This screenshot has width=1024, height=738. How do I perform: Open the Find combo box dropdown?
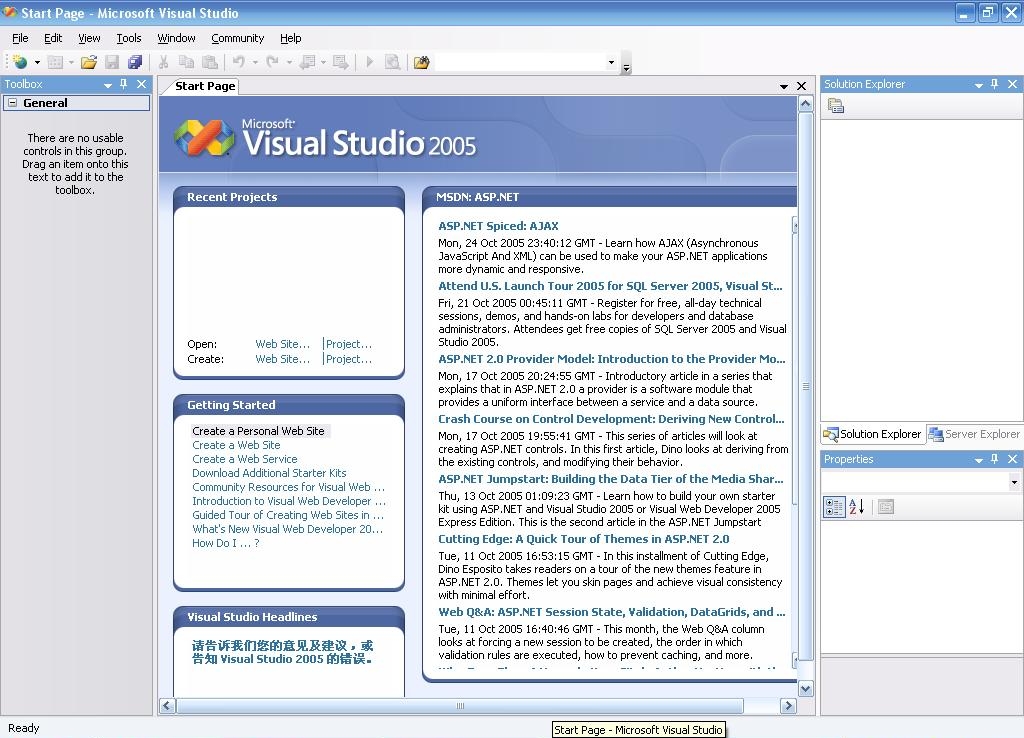point(611,63)
